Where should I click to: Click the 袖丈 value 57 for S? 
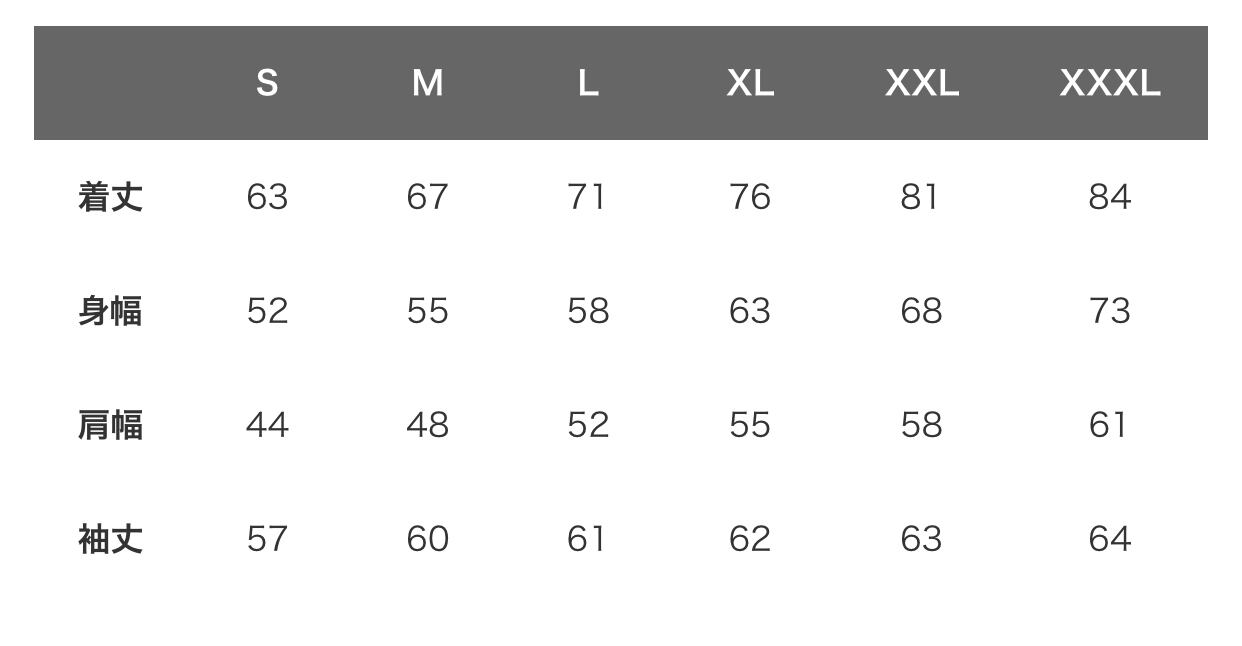click(267, 539)
